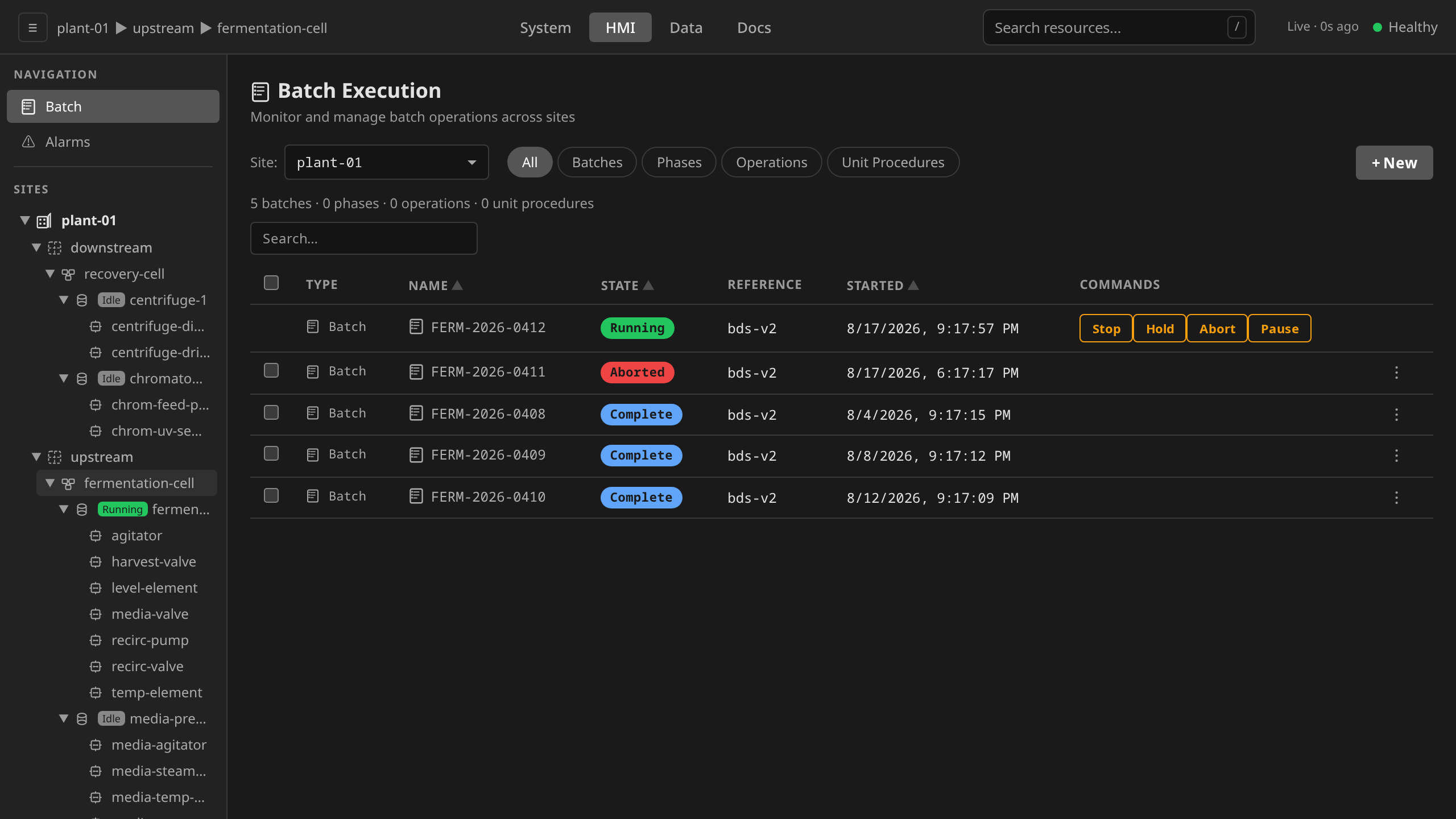
Task: Select recirc-valve in the tree
Action: 147,667
